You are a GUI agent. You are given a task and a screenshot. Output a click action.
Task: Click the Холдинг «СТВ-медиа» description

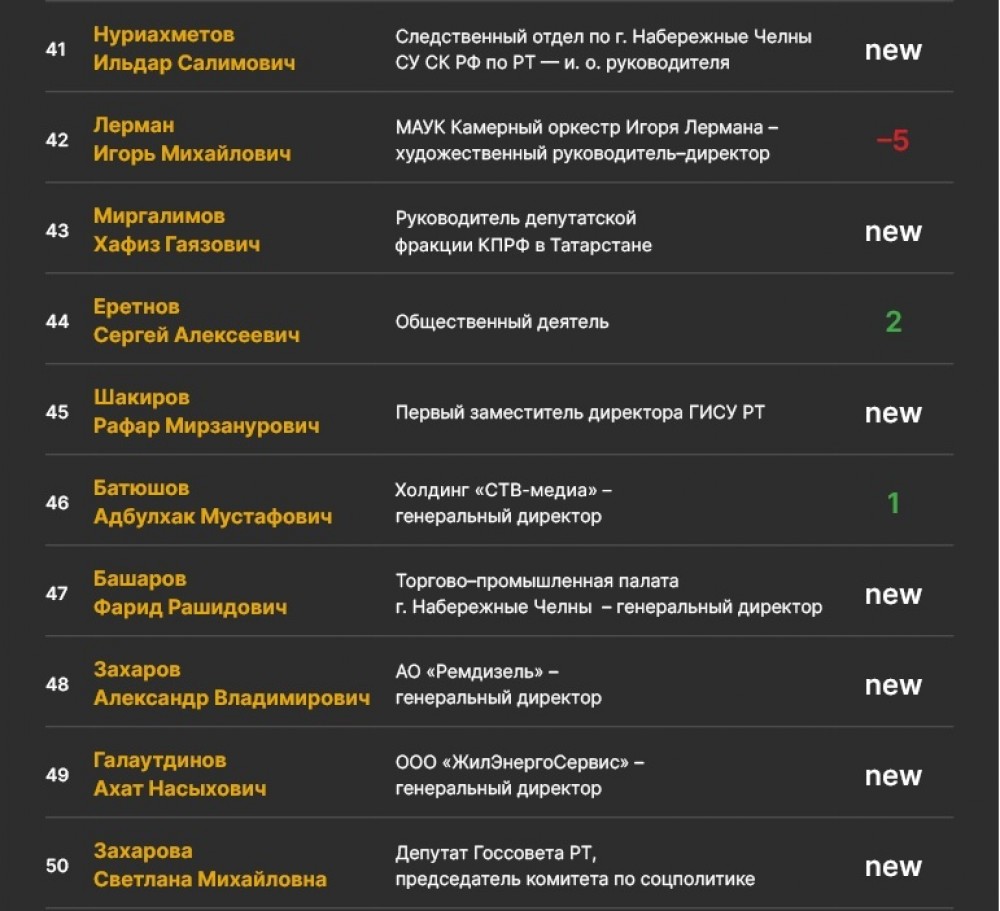coord(503,503)
